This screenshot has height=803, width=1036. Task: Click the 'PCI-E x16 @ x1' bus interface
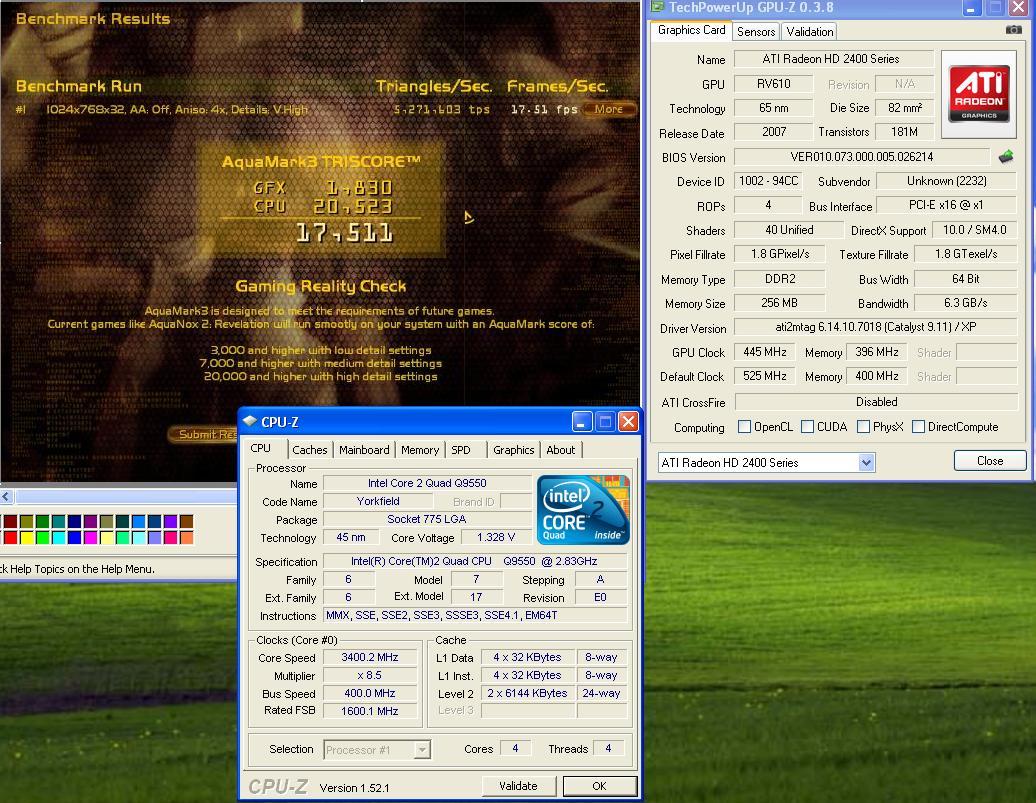946,206
